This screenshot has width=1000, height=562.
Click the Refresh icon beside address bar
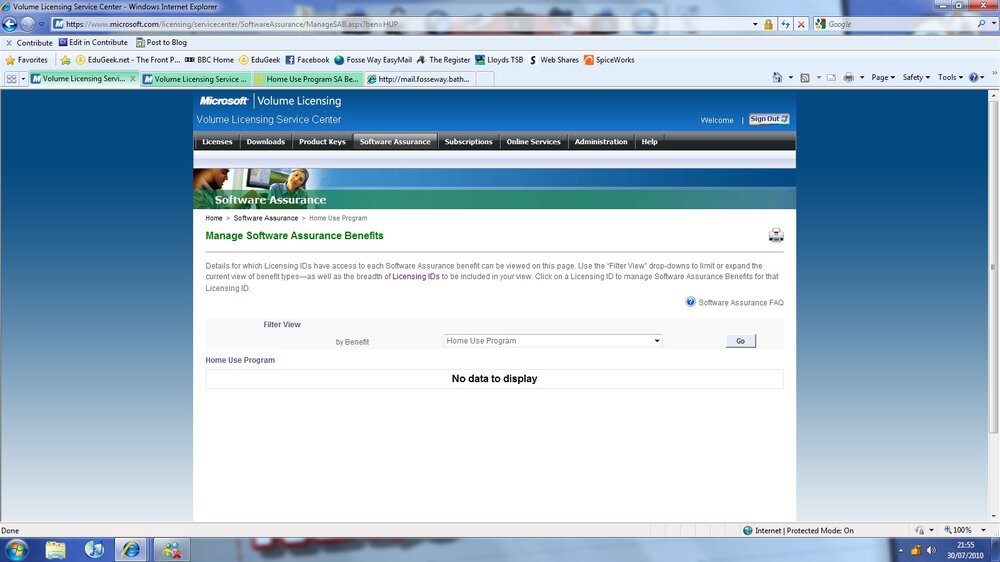[x=785, y=24]
